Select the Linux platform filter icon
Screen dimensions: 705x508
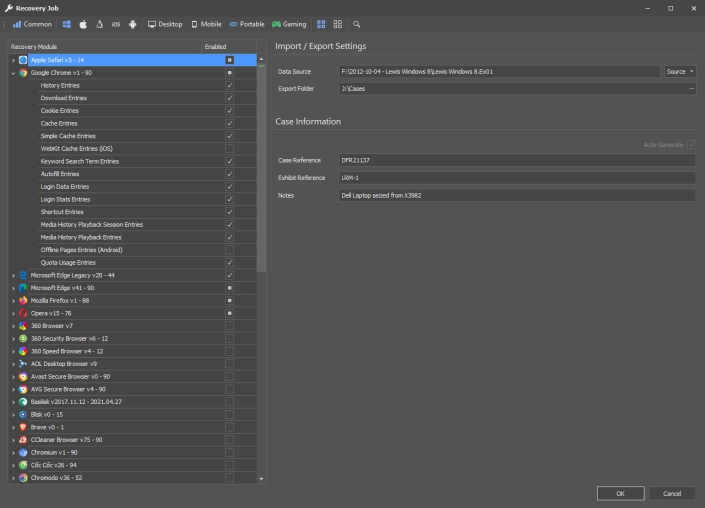coord(99,23)
